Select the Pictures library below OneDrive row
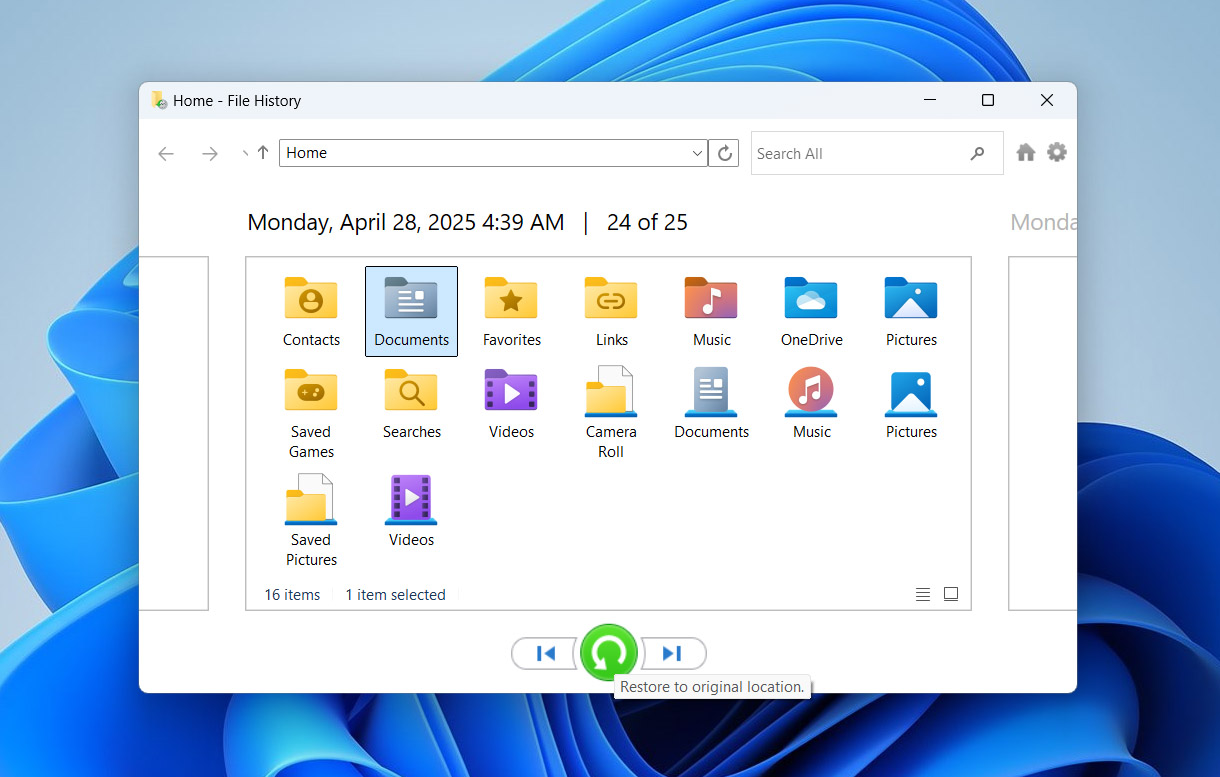 [911, 403]
